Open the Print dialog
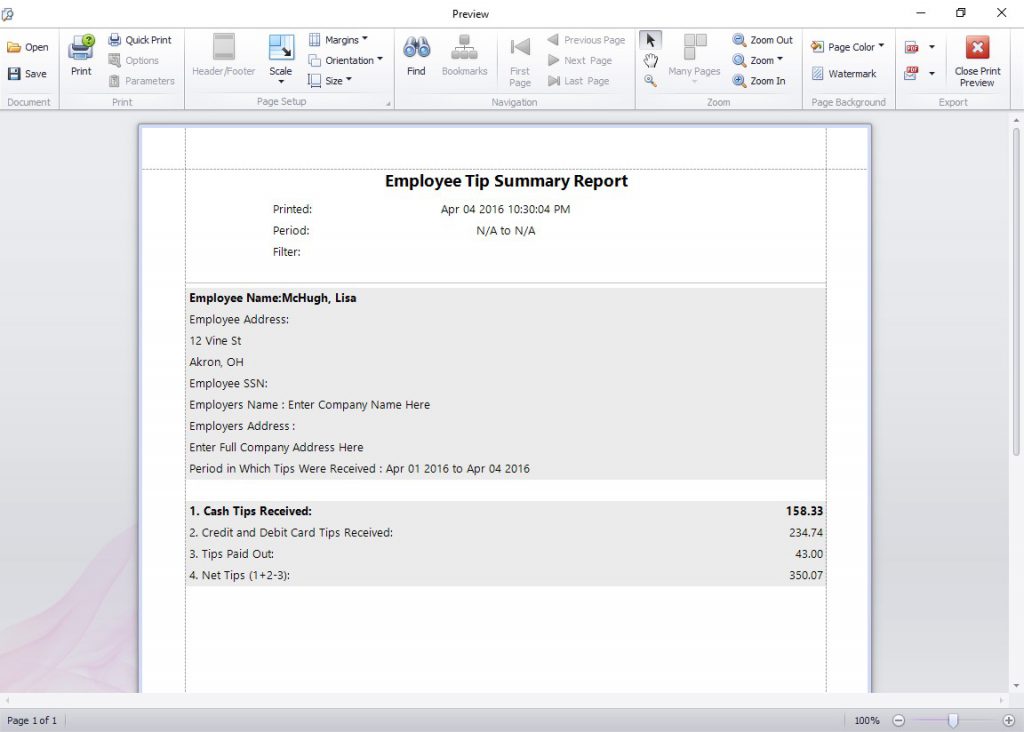The width and height of the screenshot is (1024, 732). (80, 58)
